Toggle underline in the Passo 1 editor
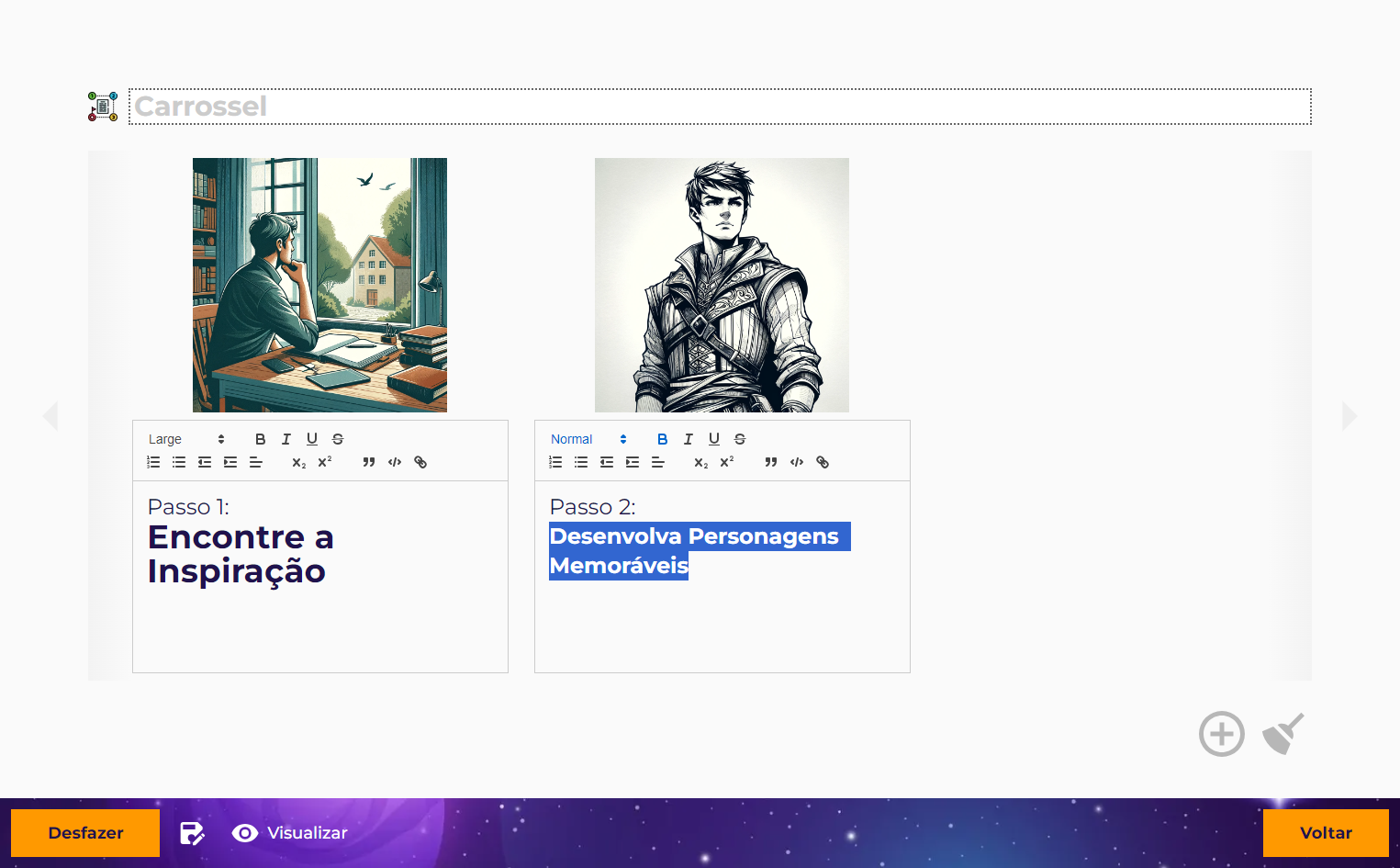Image resolution: width=1400 pixels, height=868 pixels. coord(312,439)
